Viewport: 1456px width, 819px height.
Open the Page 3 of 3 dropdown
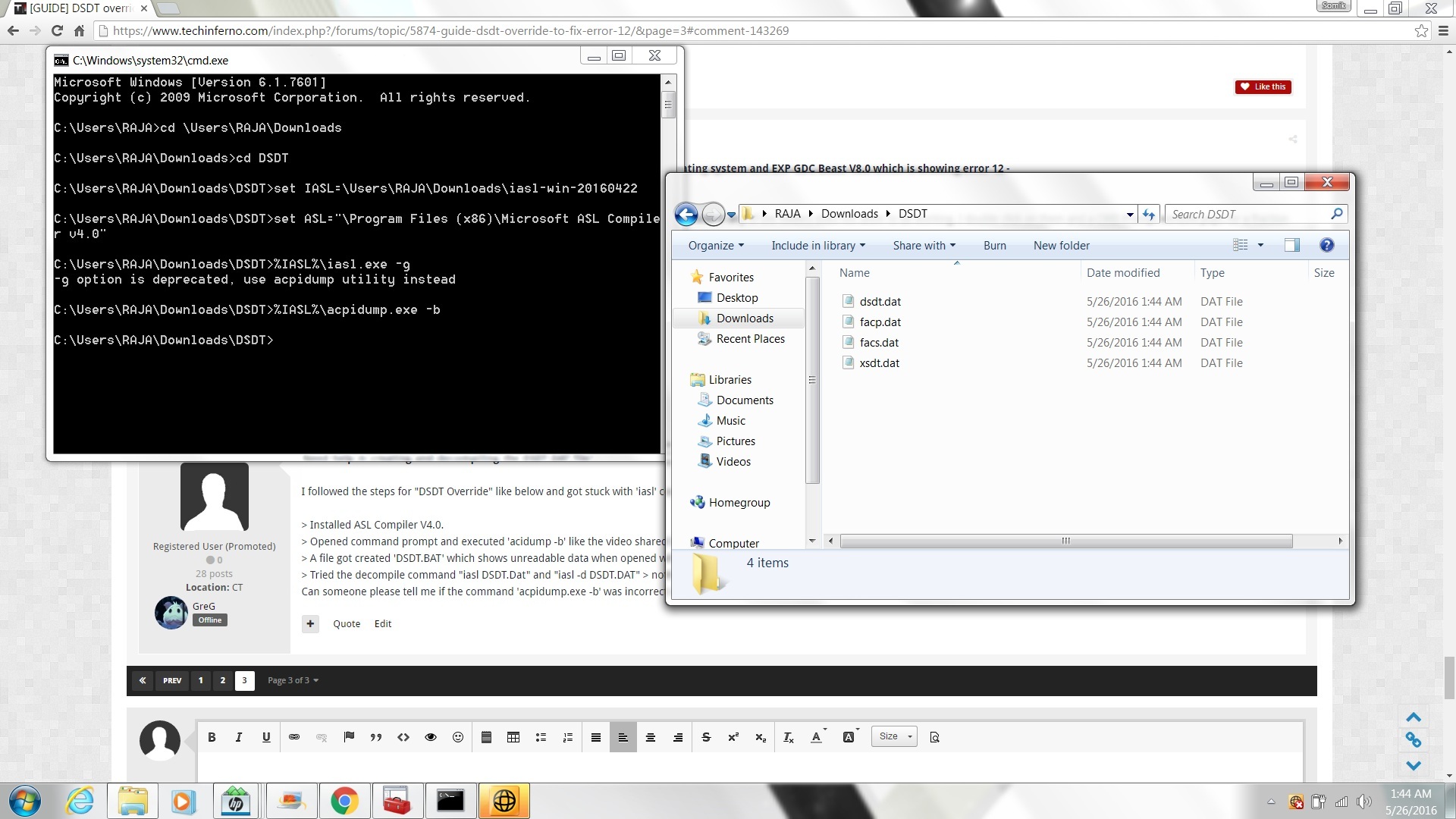293,681
